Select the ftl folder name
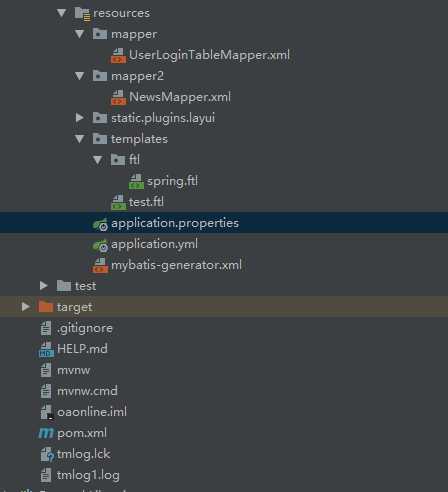The height and width of the screenshot is (492, 448). click(x=134, y=160)
